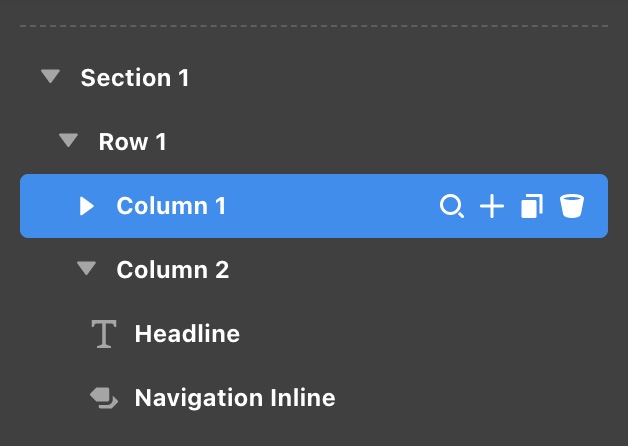Delete Column 1 with the trash icon
Image resolution: width=628 pixels, height=446 pixels.
572,206
